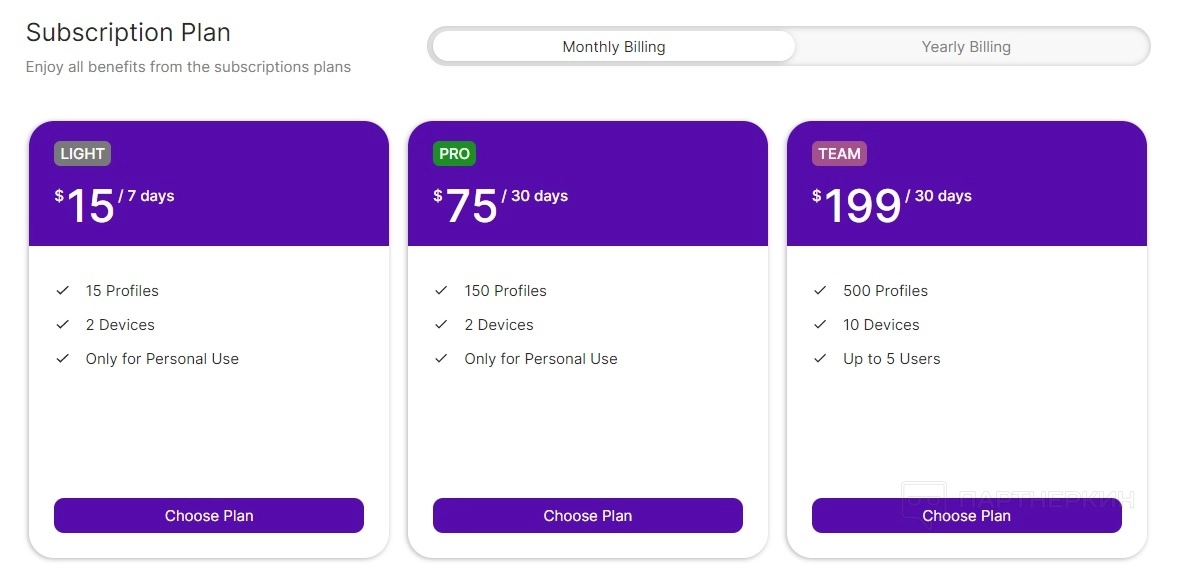Click Pro plan's Personal Use checkmark
Viewport: 1186px width, 583px height.
[x=441, y=359]
